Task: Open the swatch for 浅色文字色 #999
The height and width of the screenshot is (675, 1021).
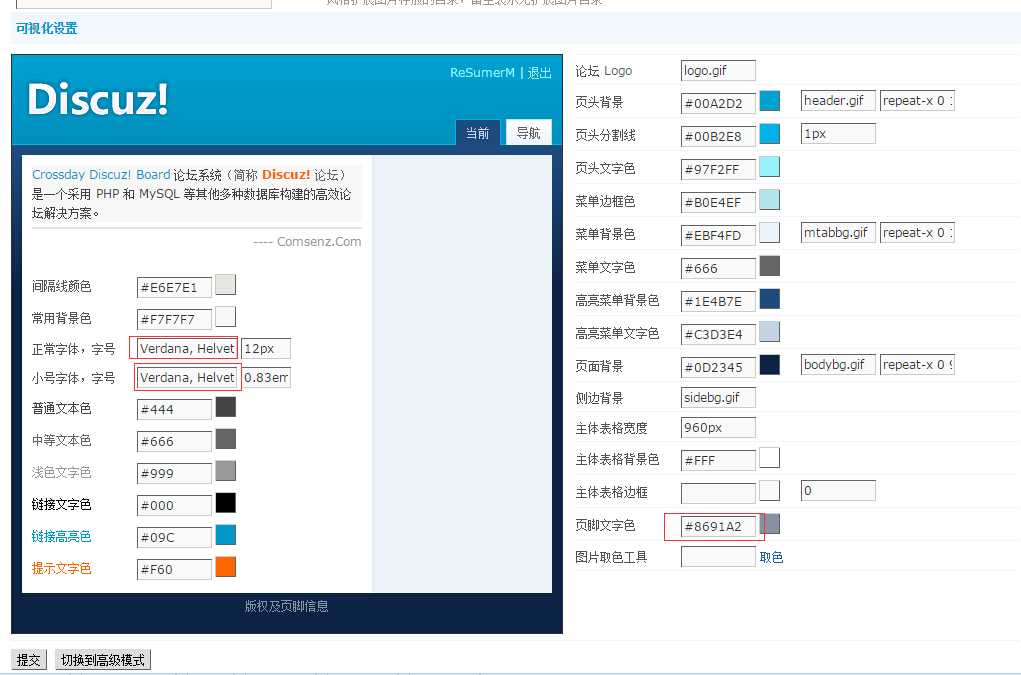Action: click(225, 471)
